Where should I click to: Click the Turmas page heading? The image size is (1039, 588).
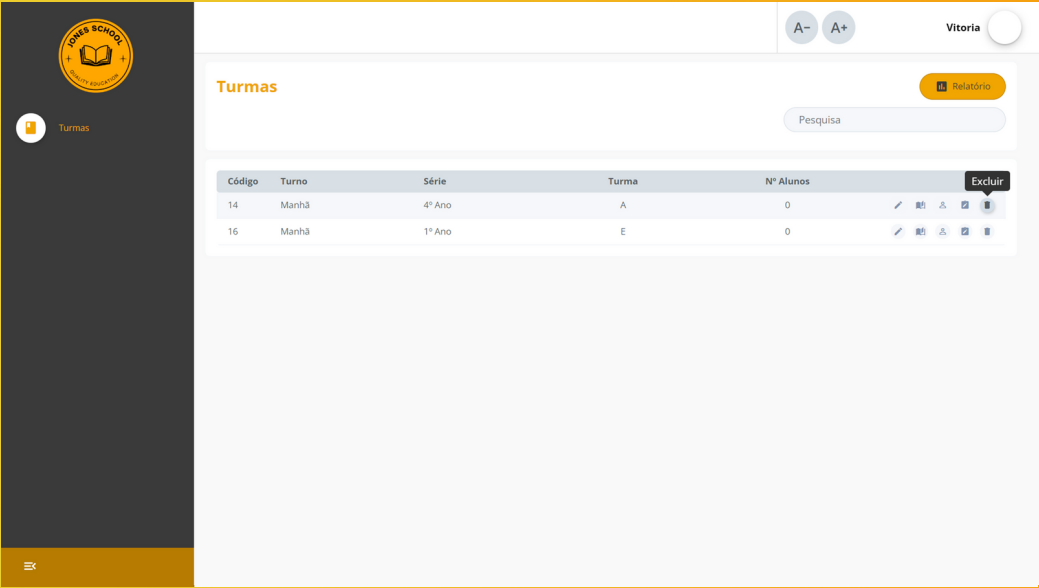246,86
